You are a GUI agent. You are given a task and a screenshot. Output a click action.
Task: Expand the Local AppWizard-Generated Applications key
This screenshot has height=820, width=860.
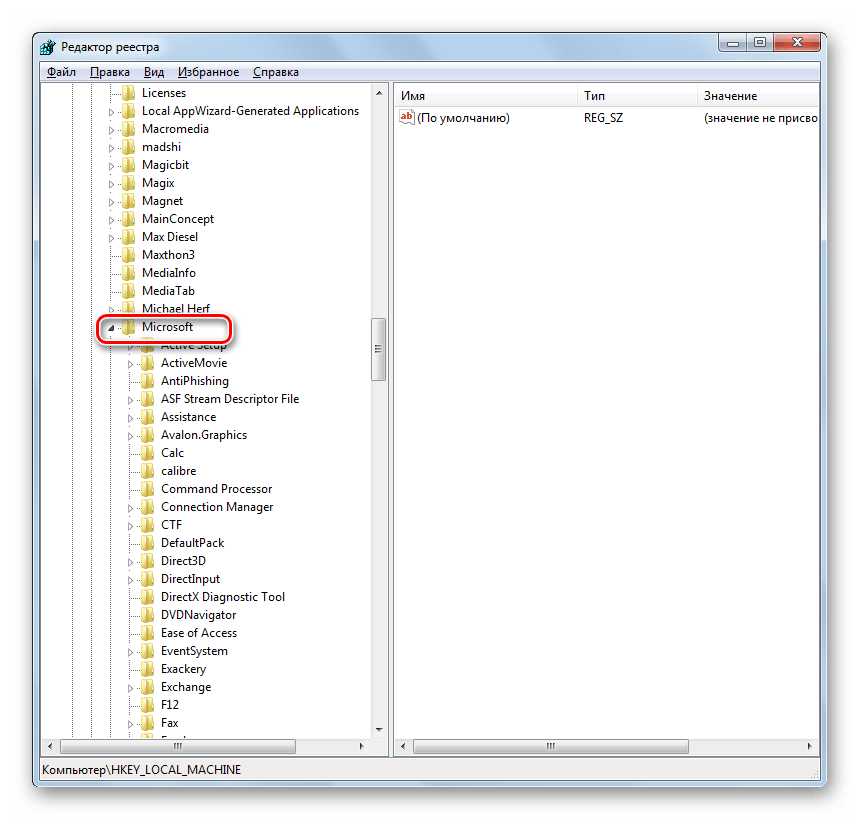click(111, 112)
